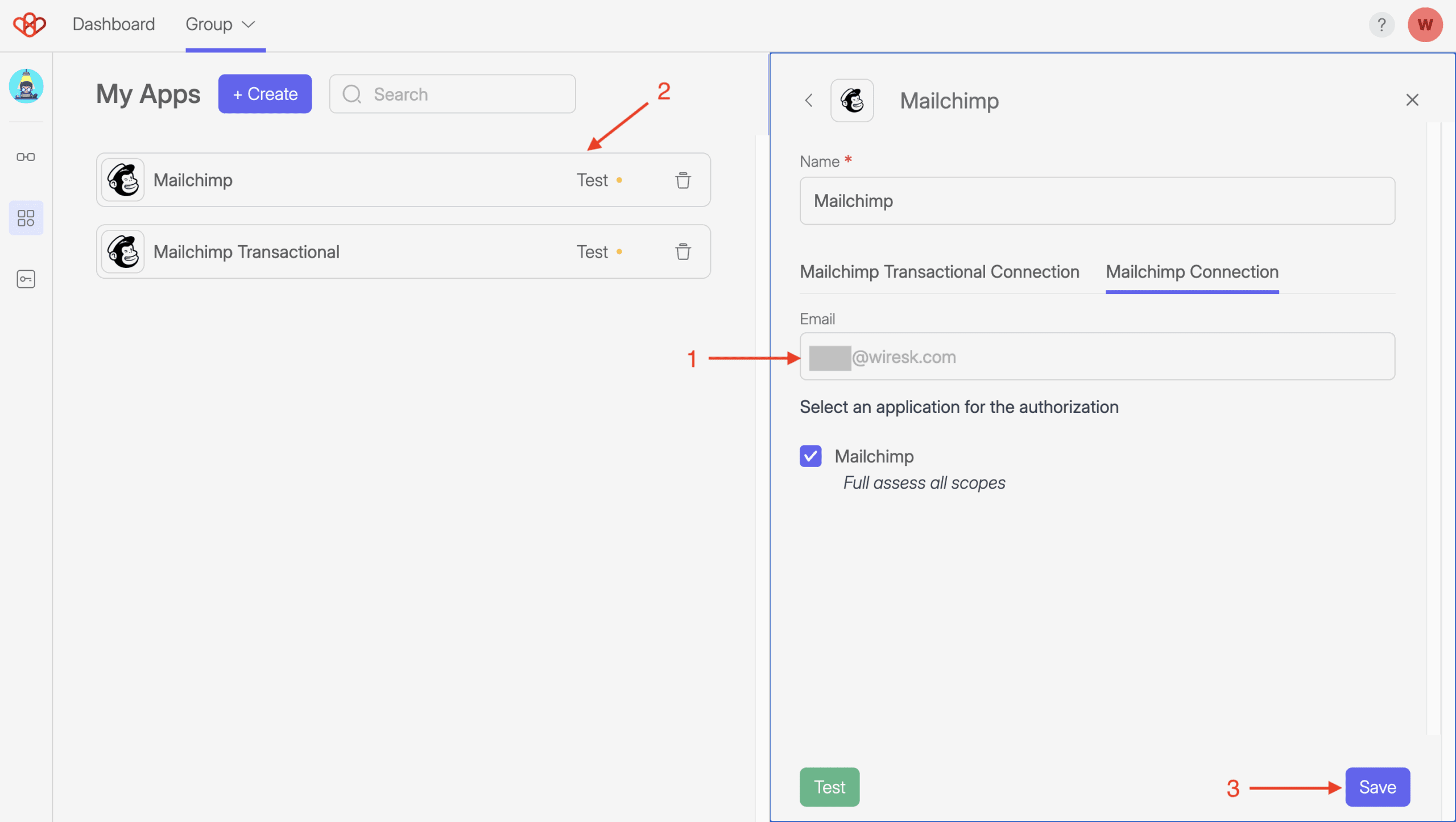Viewport: 1456px width, 822px height.
Task: Click the Mailchimp panel title text
Action: click(x=949, y=101)
